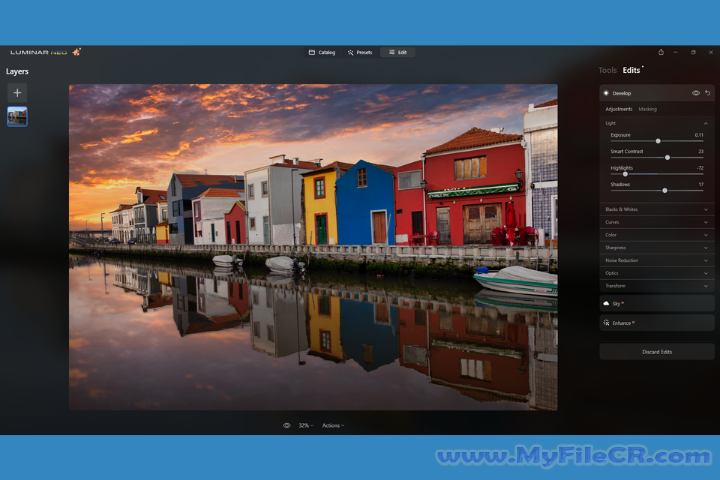The height and width of the screenshot is (480, 720).
Task: Click the share/export icon in title bar
Action: click(661, 52)
